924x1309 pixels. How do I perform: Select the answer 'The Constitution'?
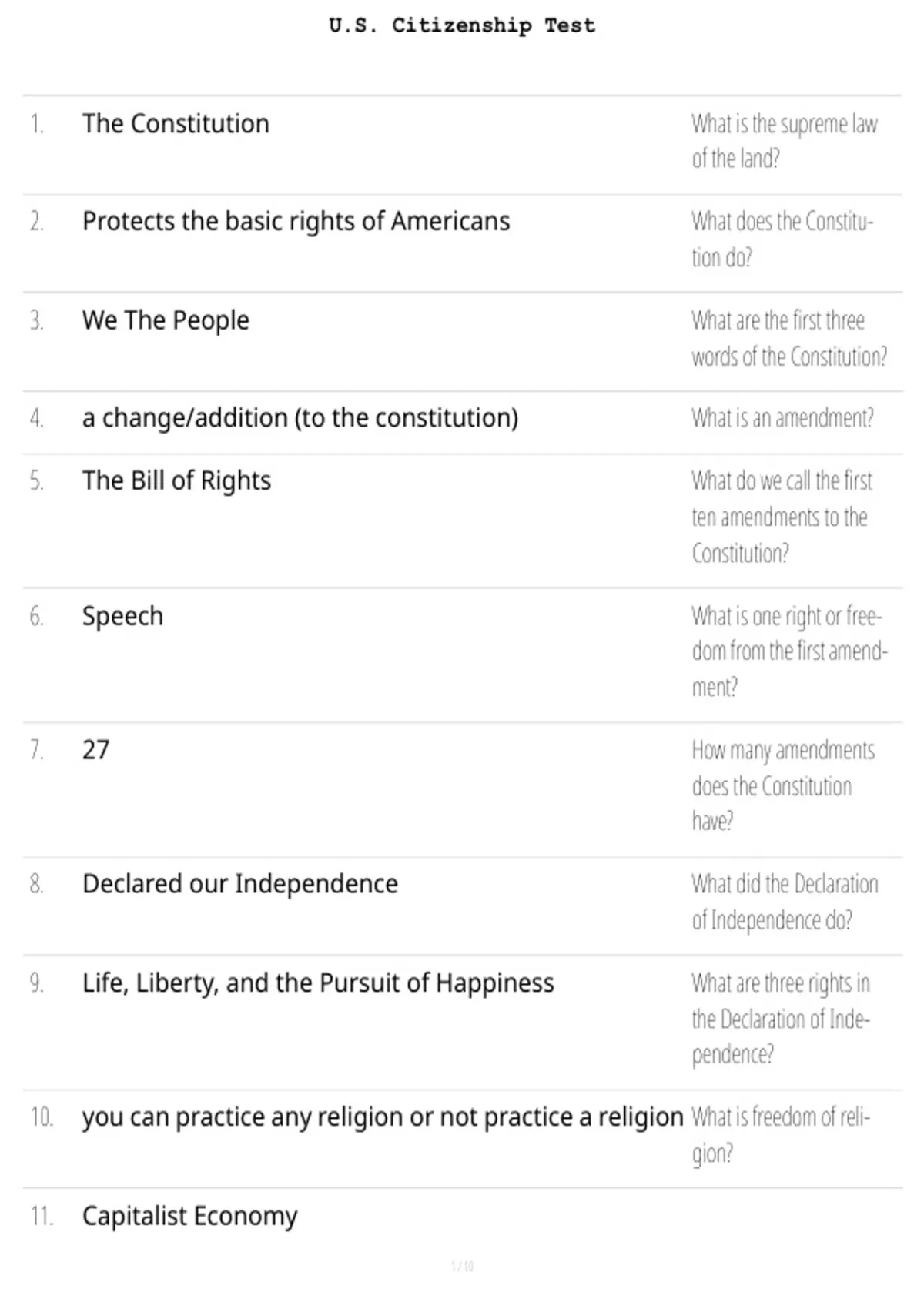point(176,123)
